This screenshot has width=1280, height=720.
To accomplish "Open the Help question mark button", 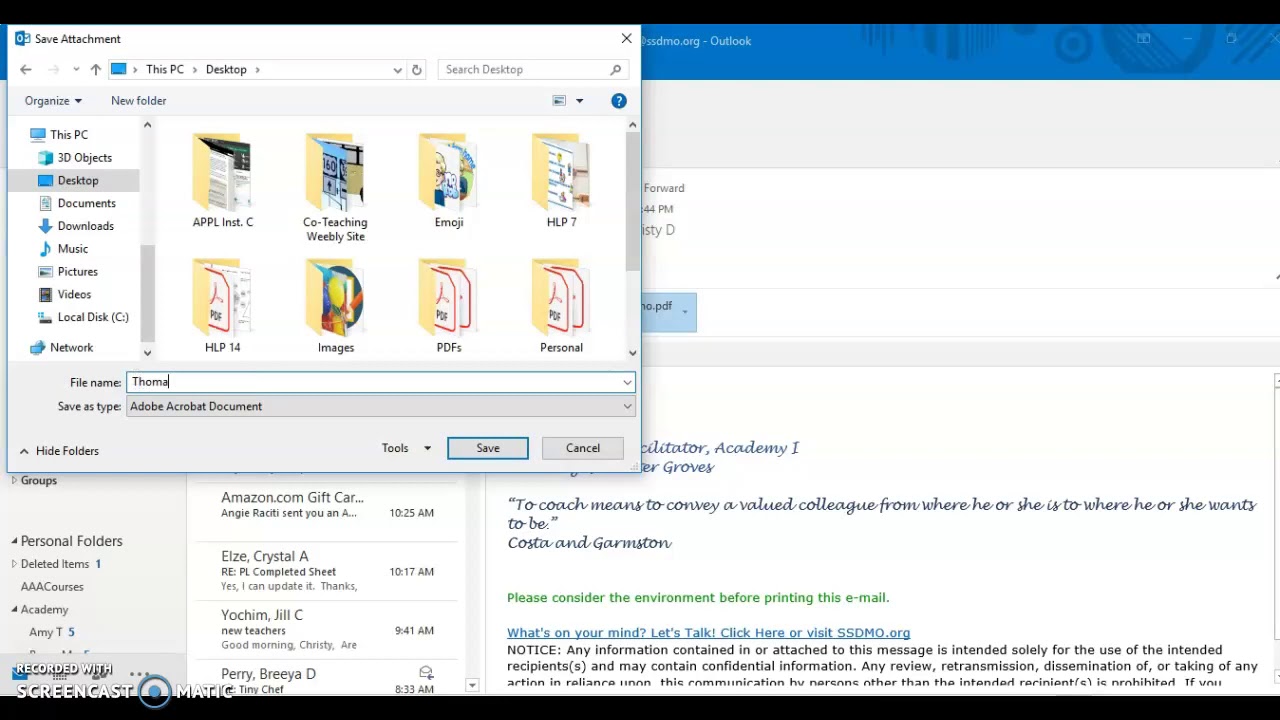I will click(619, 100).
